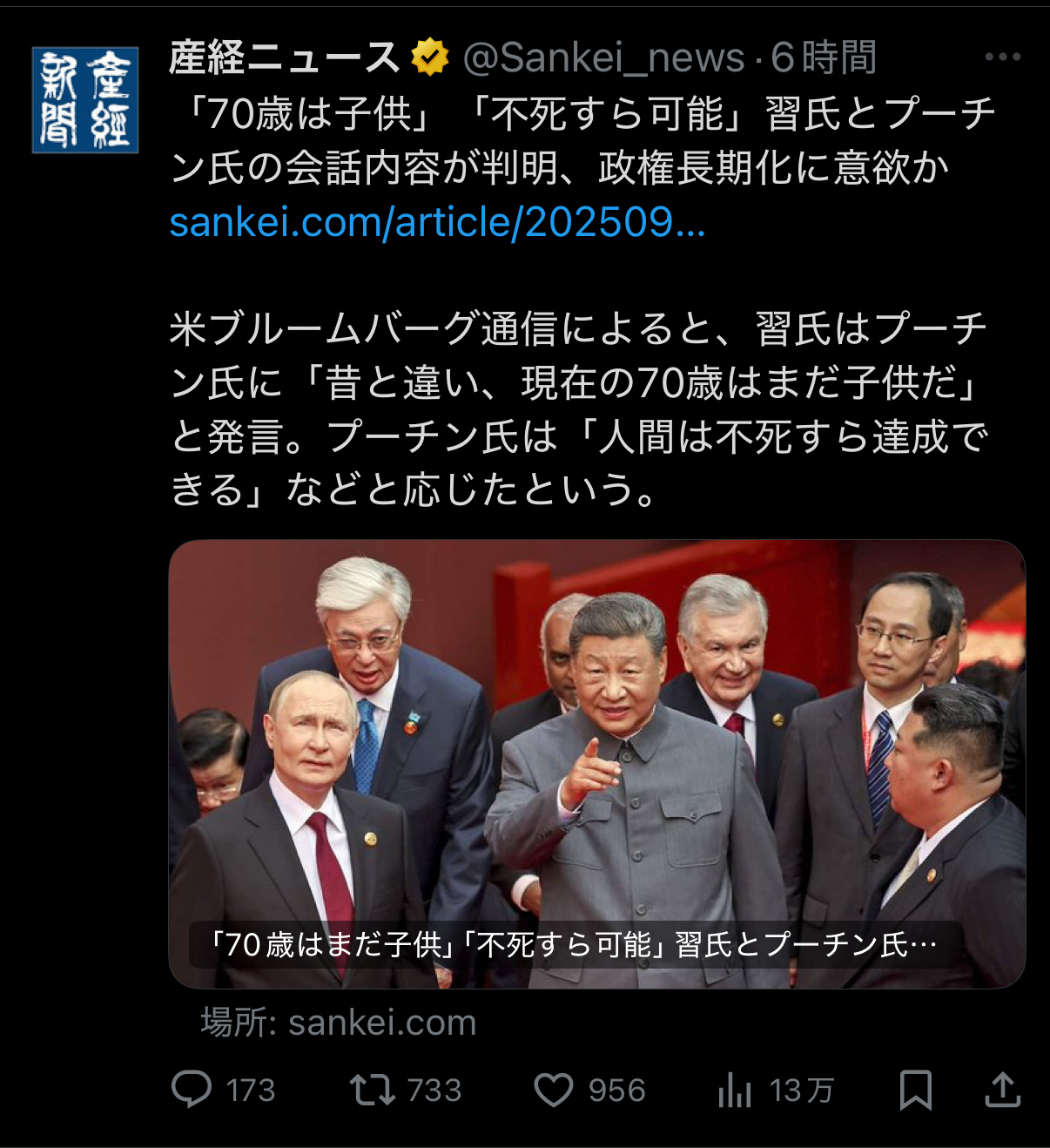This screenshot has height=1148, width=1050.
Task: Tap the 173 replies count
Action: click(251, 1091)
